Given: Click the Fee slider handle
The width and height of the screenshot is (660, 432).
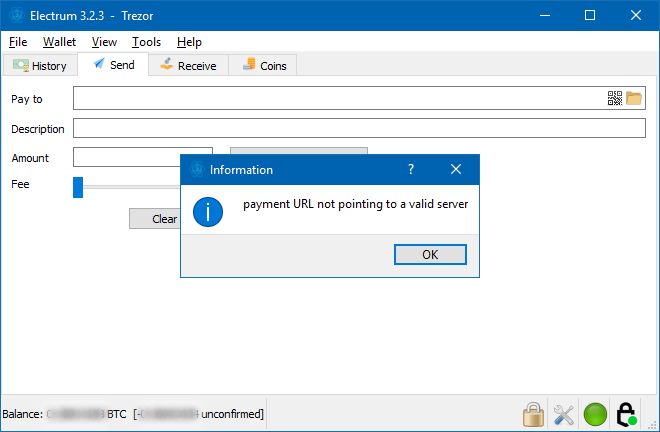Looking at the screenshot, I should point(78,187).
